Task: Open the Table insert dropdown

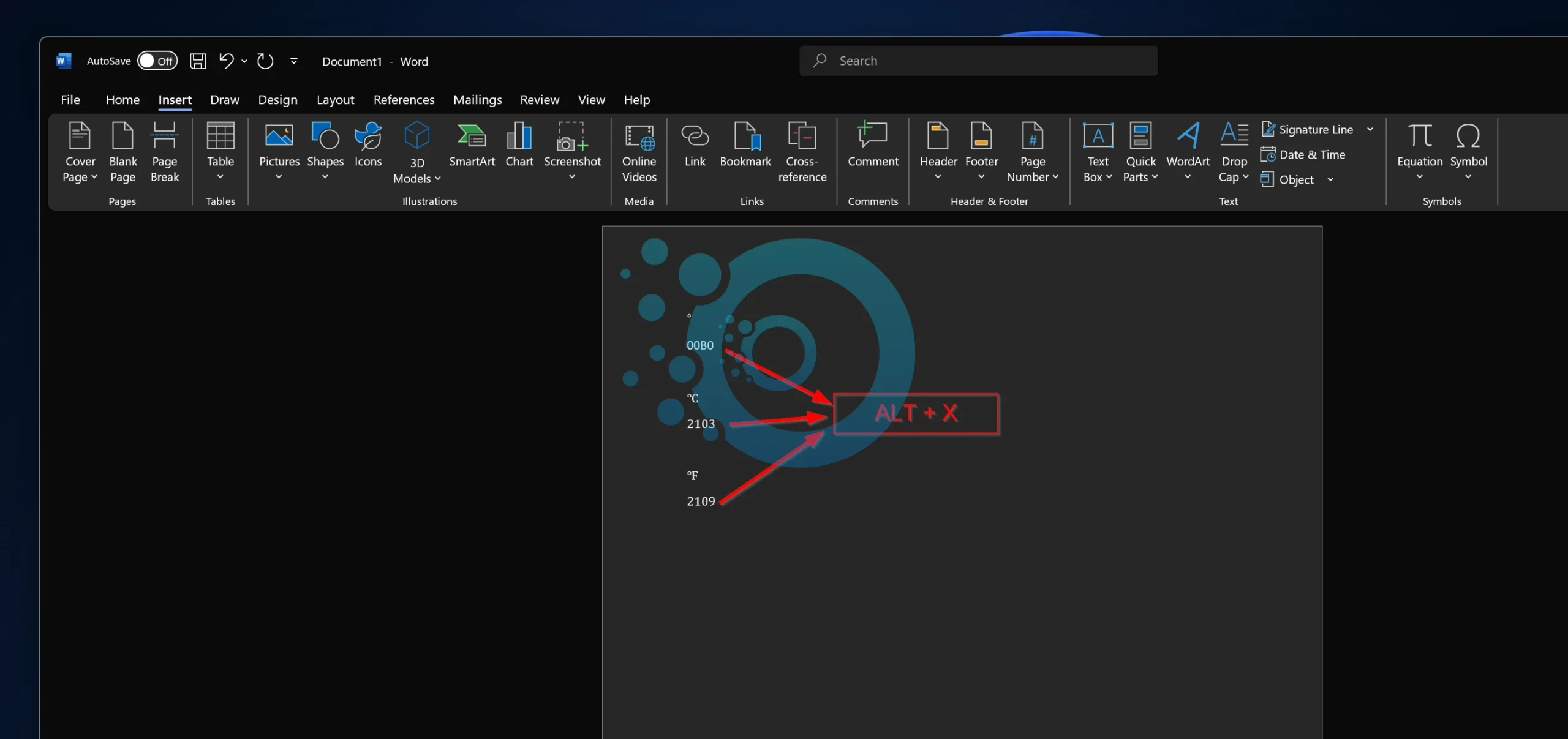Action: 220,152
